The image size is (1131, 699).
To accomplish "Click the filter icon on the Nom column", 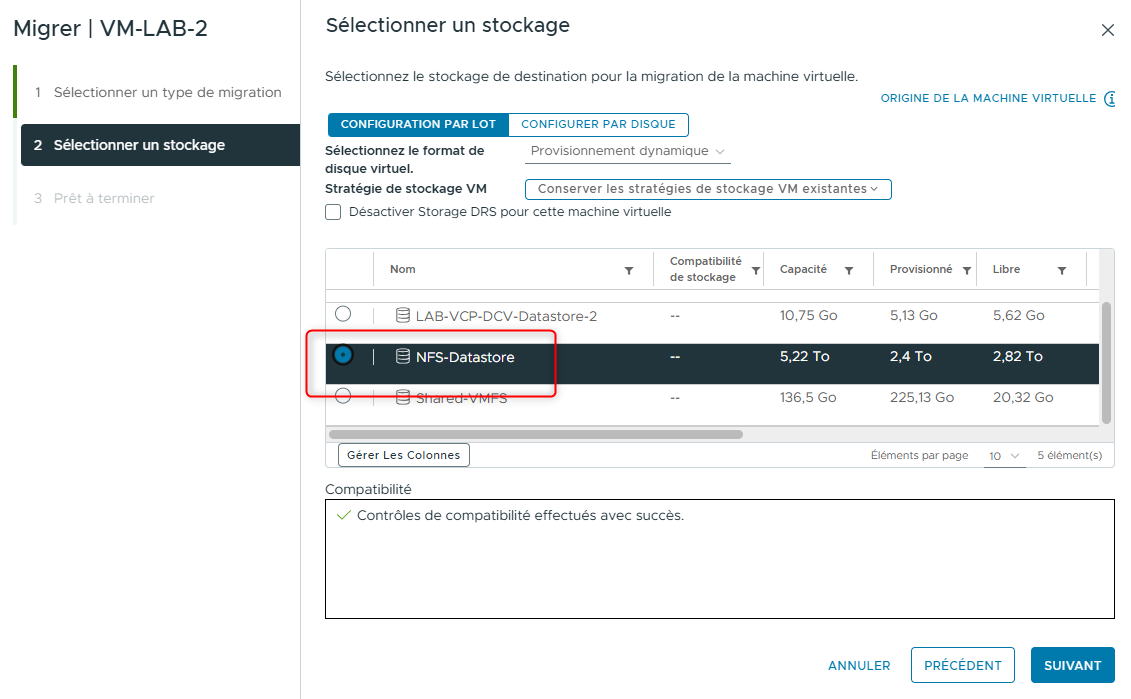I will coord(629,269).
